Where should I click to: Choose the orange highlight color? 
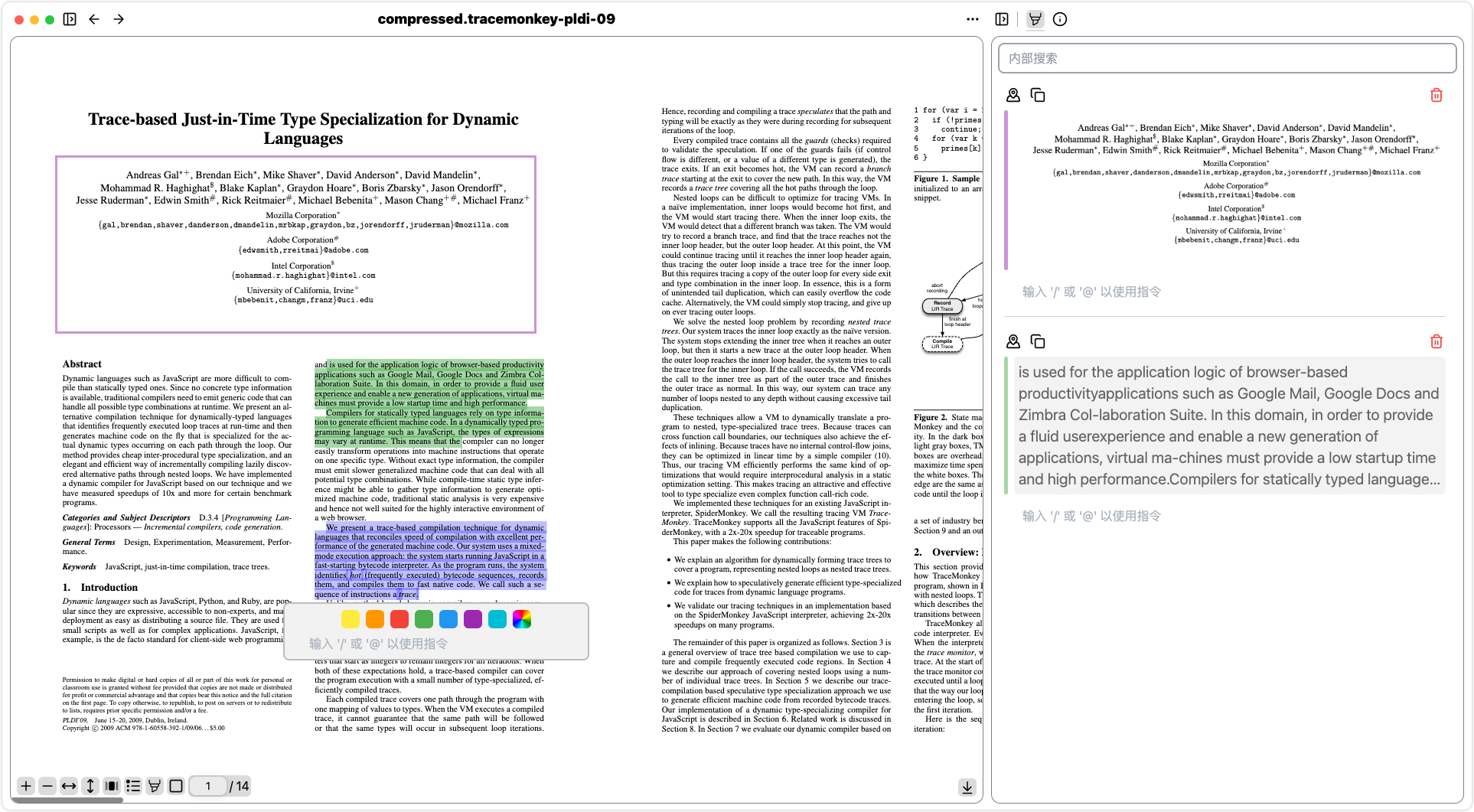pos(375,619)
